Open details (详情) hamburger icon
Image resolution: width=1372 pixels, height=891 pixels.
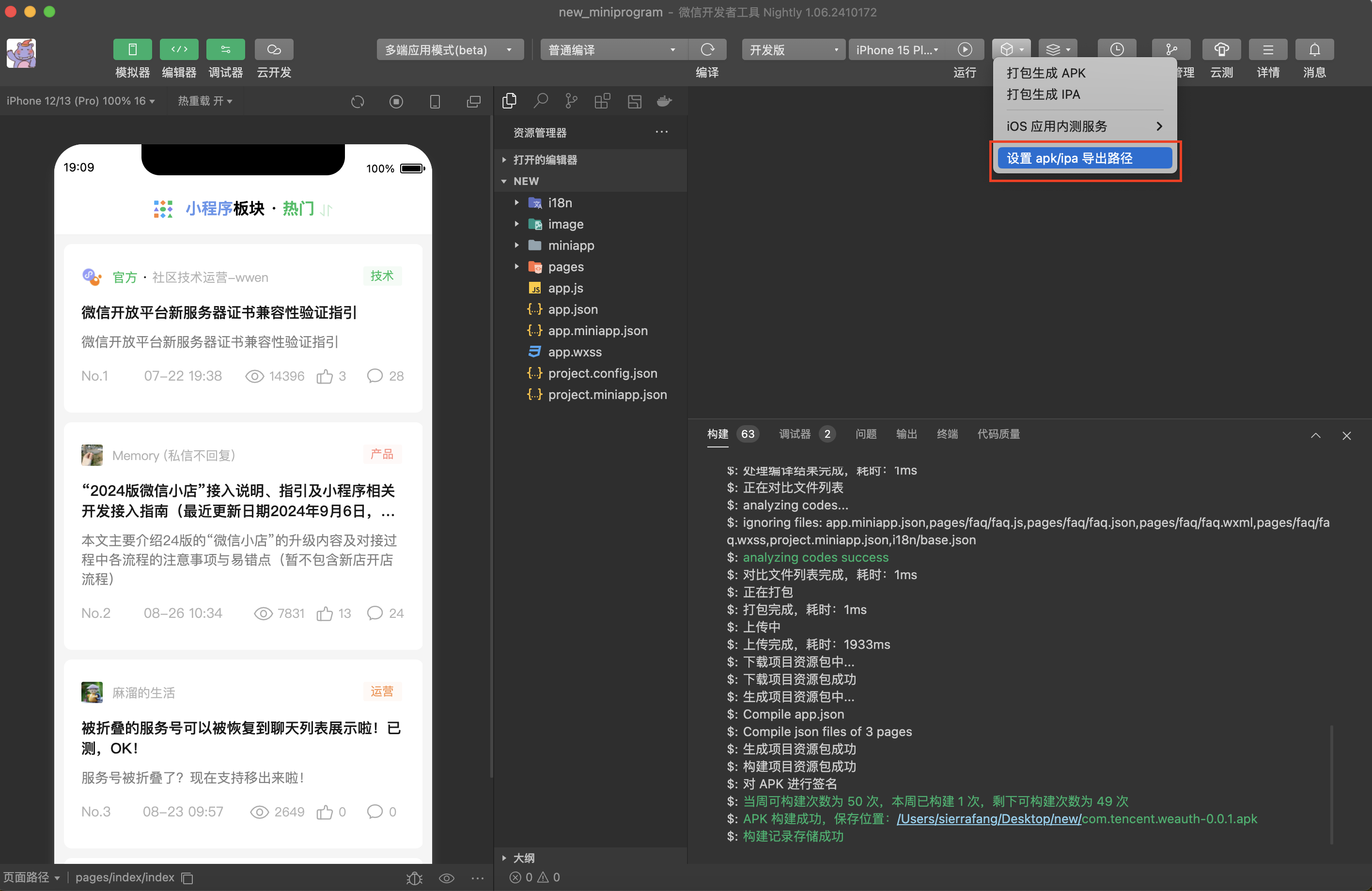(1268, 49)
